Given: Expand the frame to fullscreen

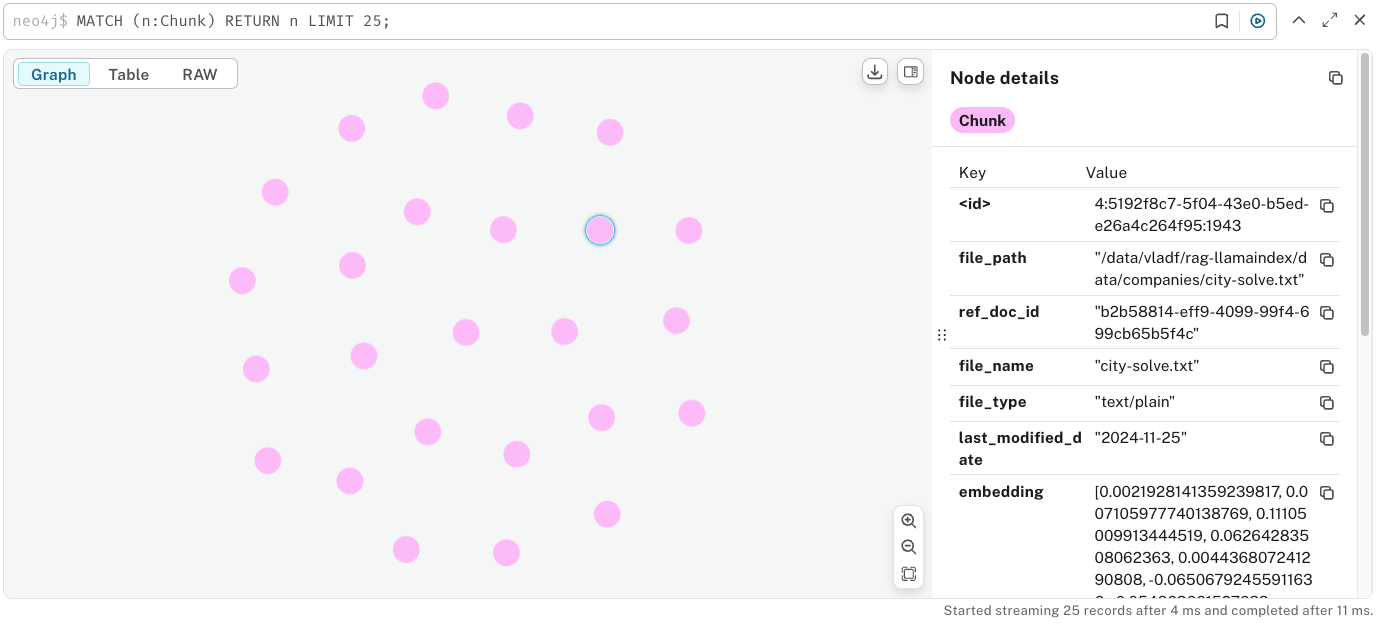Looking at the screenshot, I should (x=1330, y=20).
